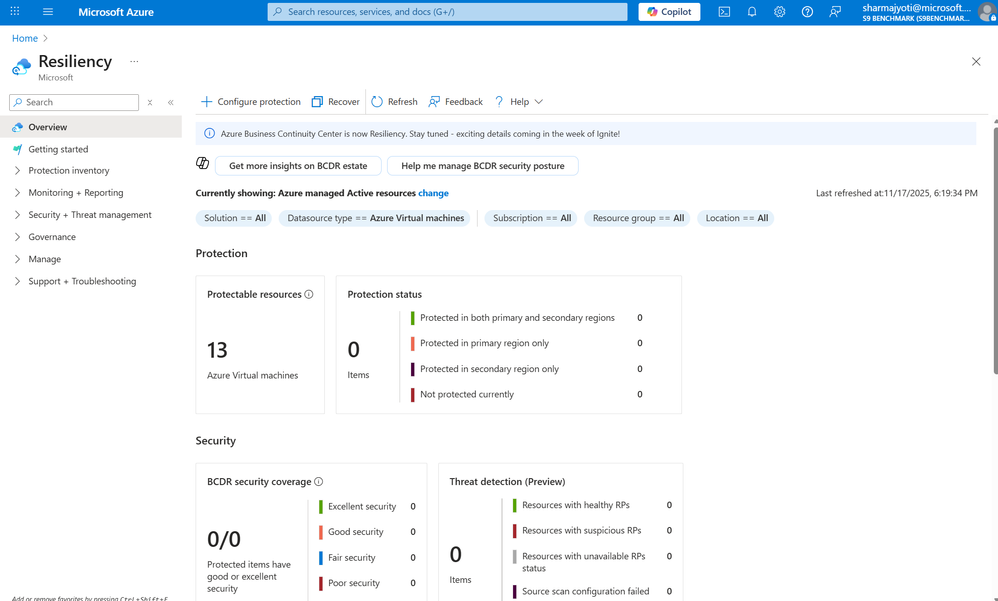Image resolution: width=998 pixels, height=601 pixels.
Task: Open the Help dropdown arrow in the toolbar
Action: click(x=538, y=102)
